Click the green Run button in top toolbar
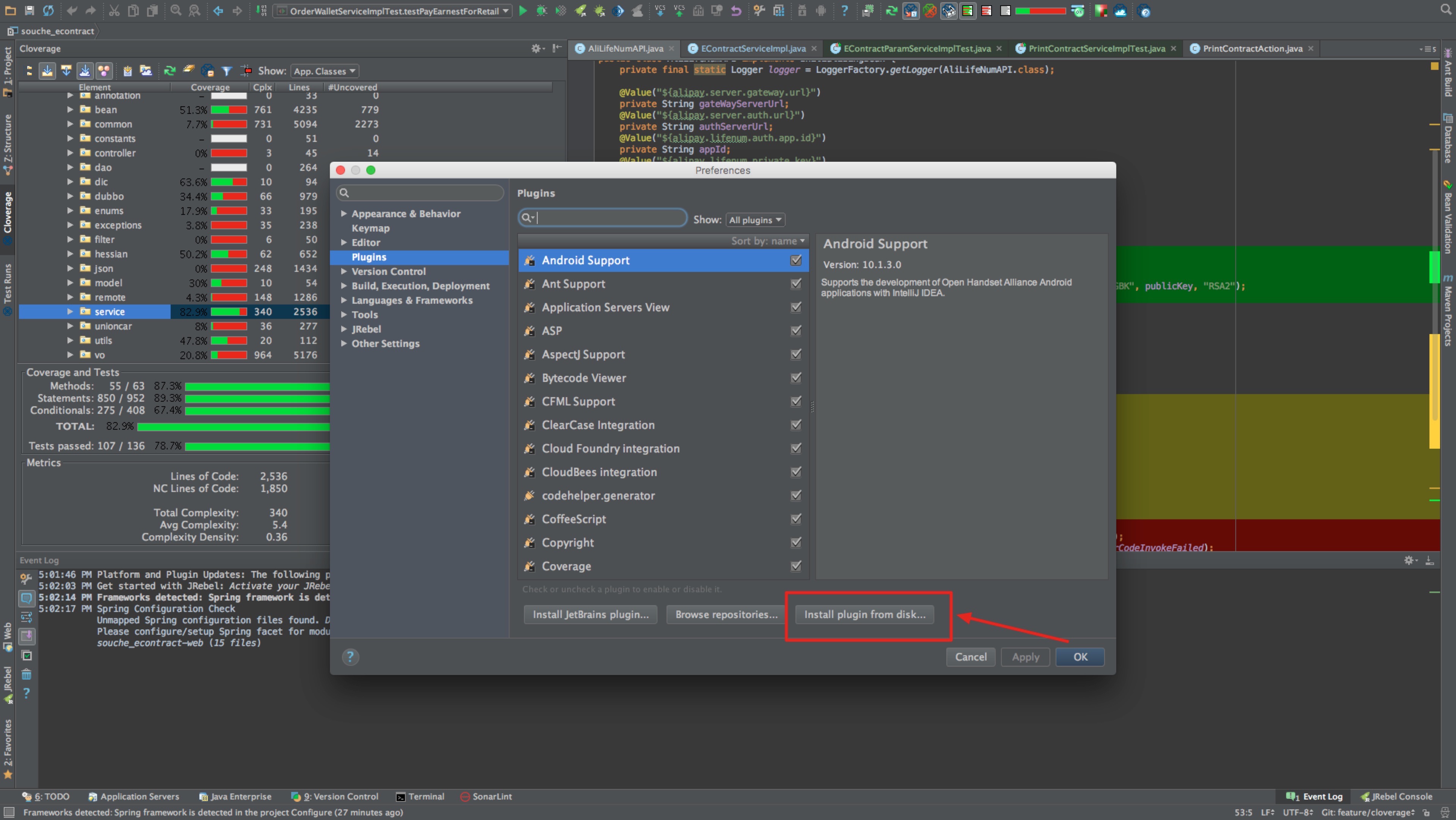 523,11
